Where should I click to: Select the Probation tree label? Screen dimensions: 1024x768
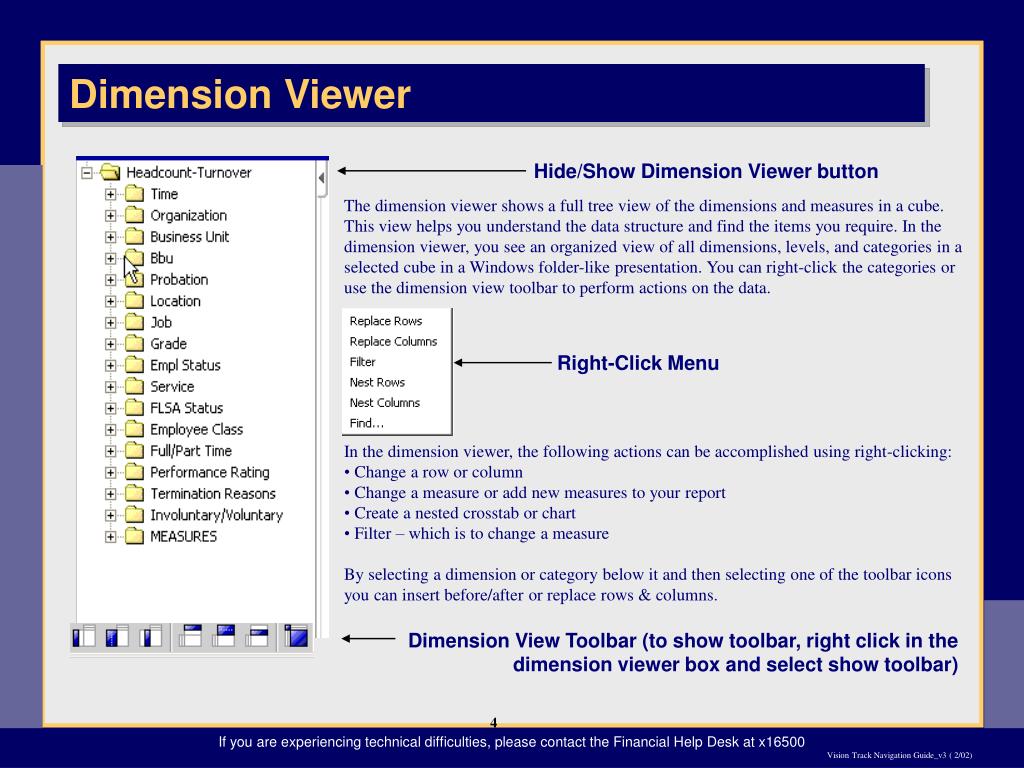[179, 280]
